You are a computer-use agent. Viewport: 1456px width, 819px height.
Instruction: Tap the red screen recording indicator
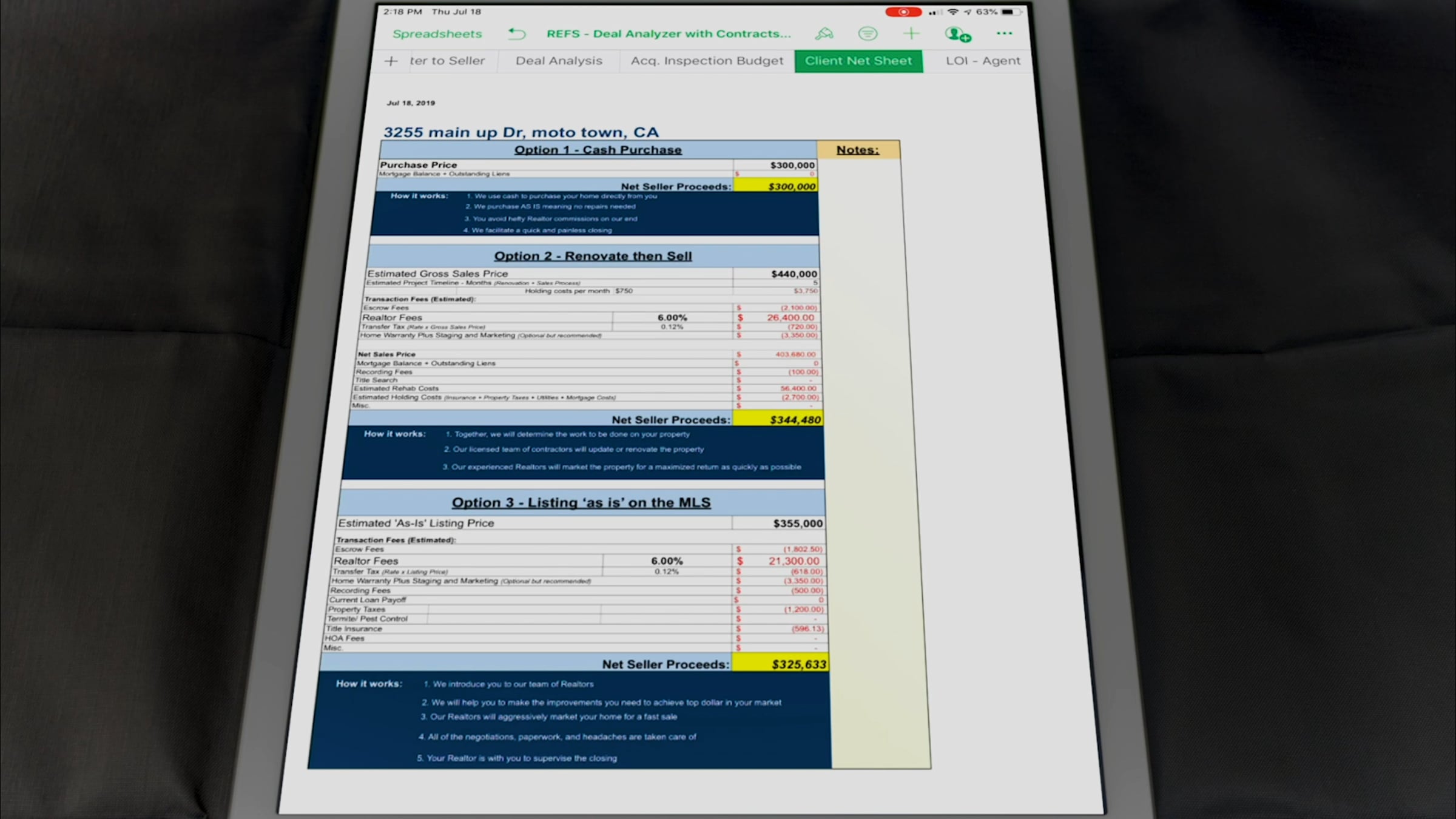903,12
